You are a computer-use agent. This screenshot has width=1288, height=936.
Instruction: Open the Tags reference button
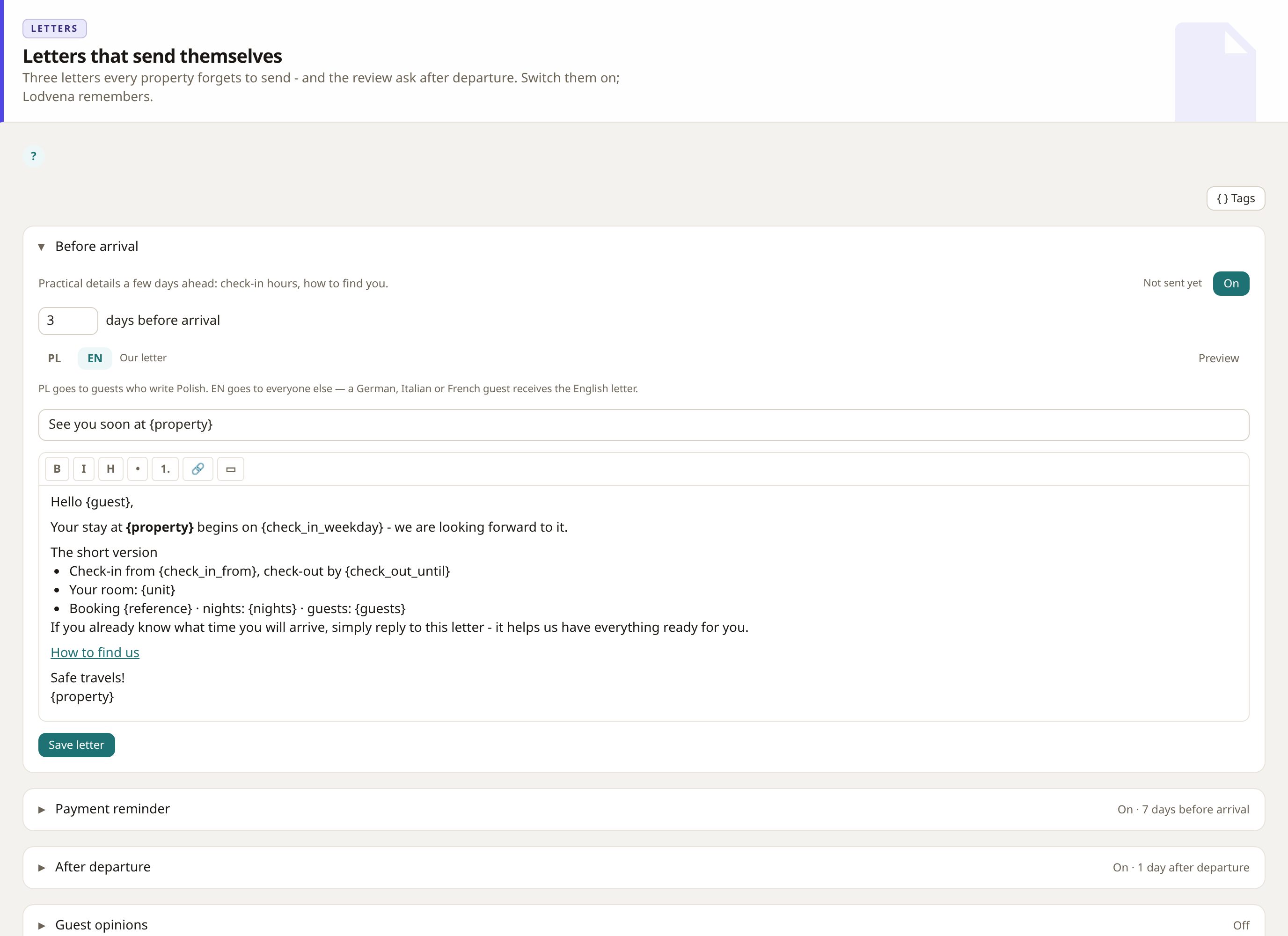tap(1236, 199)
